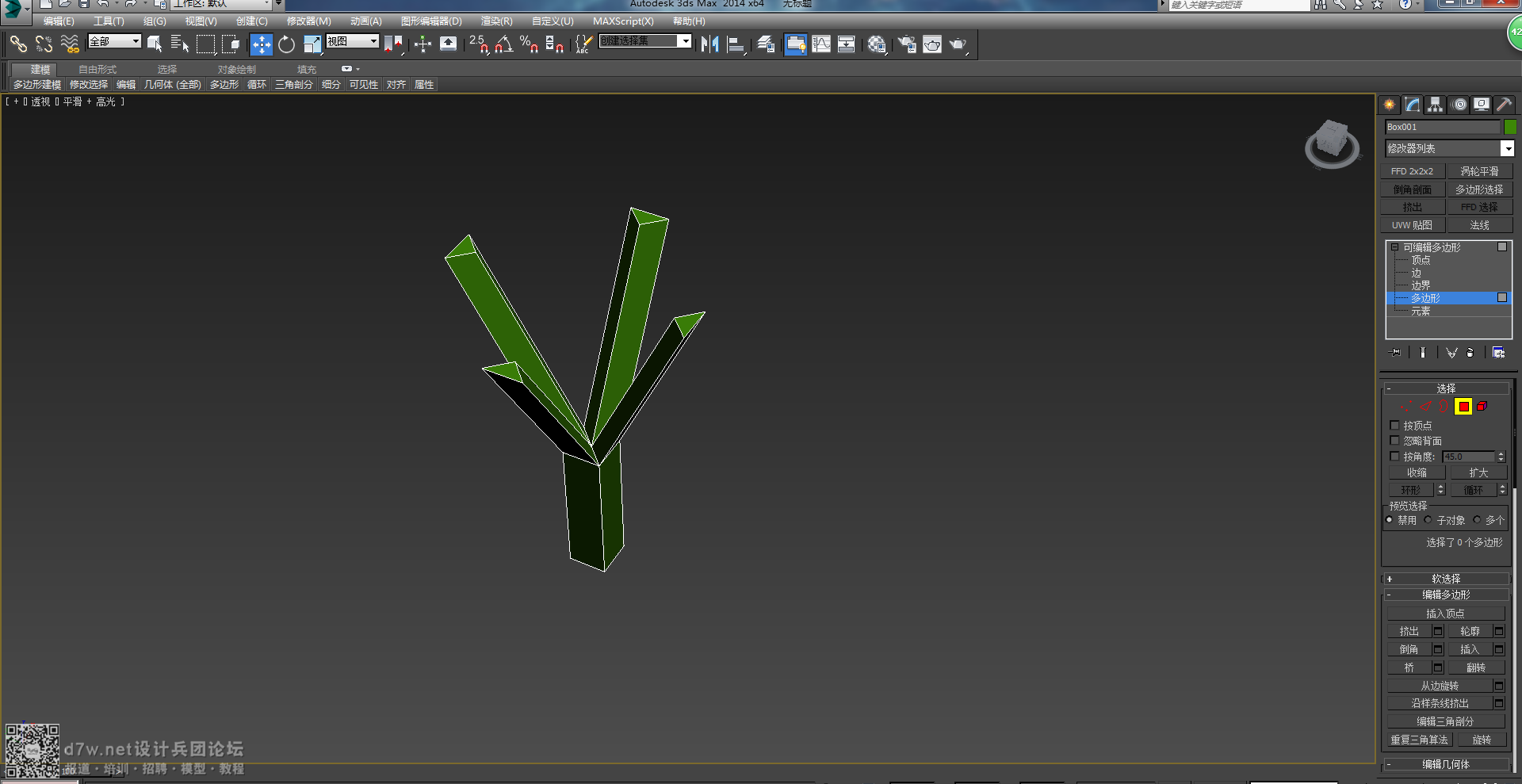
Task: Click the 编辑三角剖分 button
Action: [x=1445, y=721]
